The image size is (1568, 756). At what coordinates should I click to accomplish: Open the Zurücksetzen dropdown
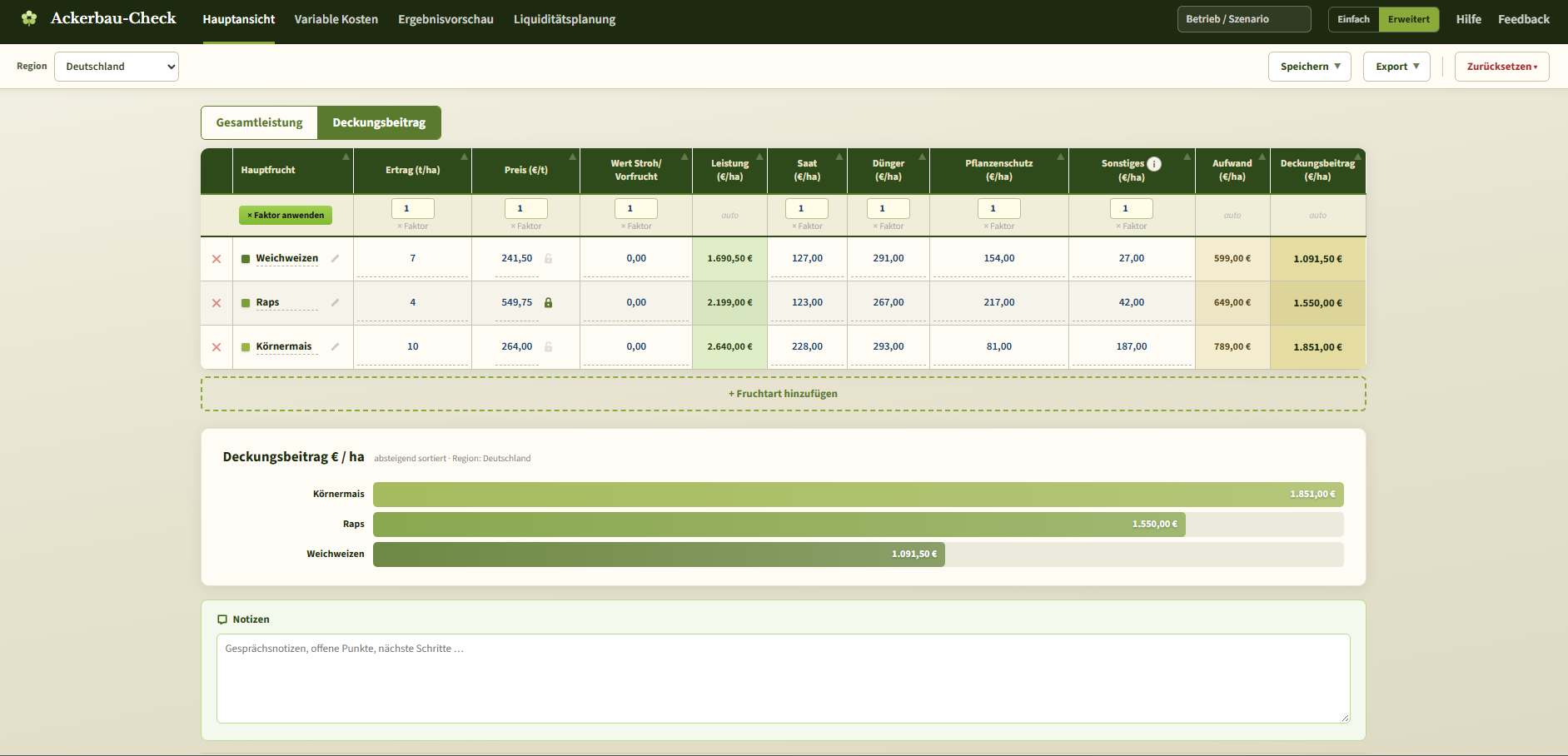pos(1501,67)
